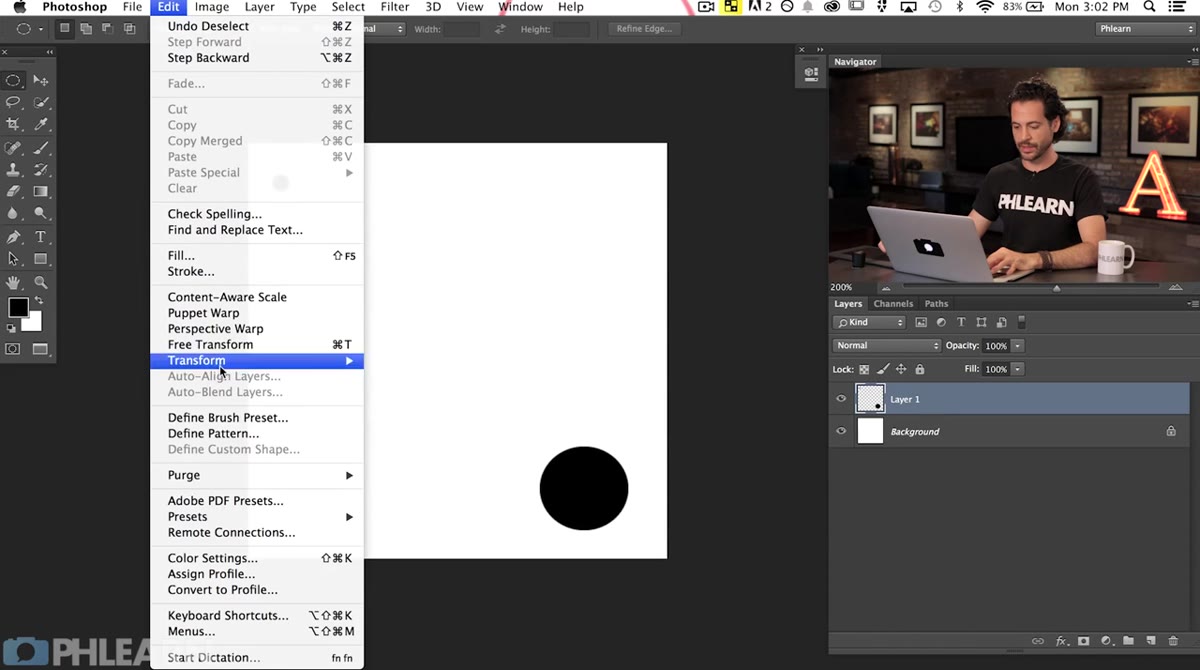Click the background white color swatch
This screenshot has width=1200, height=670.
click(34, 323)
